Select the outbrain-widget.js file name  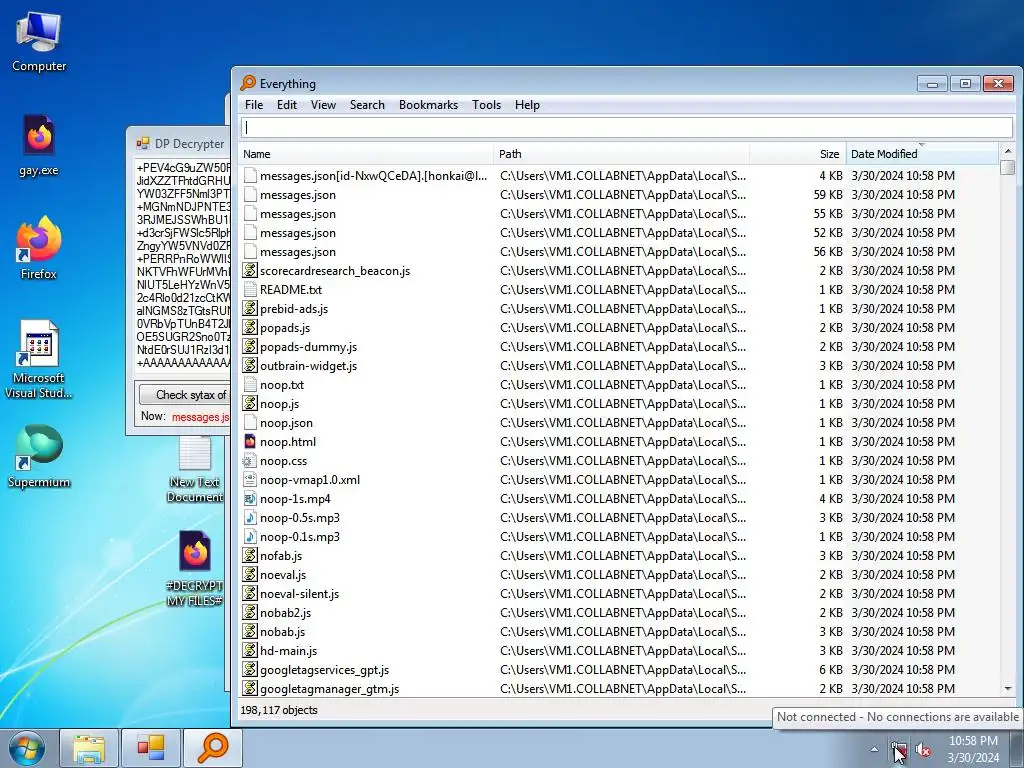tap(308, 366)
